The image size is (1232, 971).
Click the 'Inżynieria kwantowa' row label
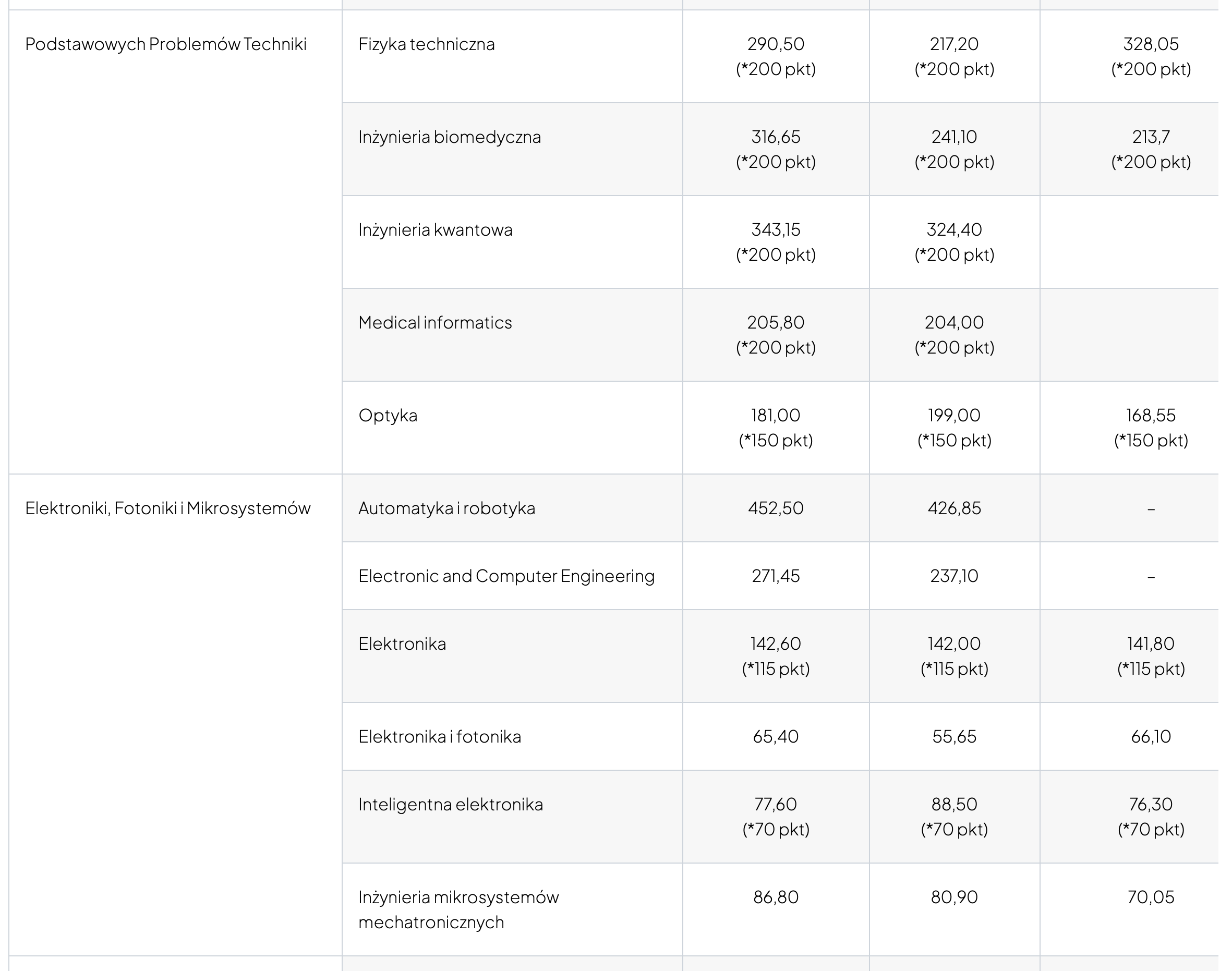point(435,229)
